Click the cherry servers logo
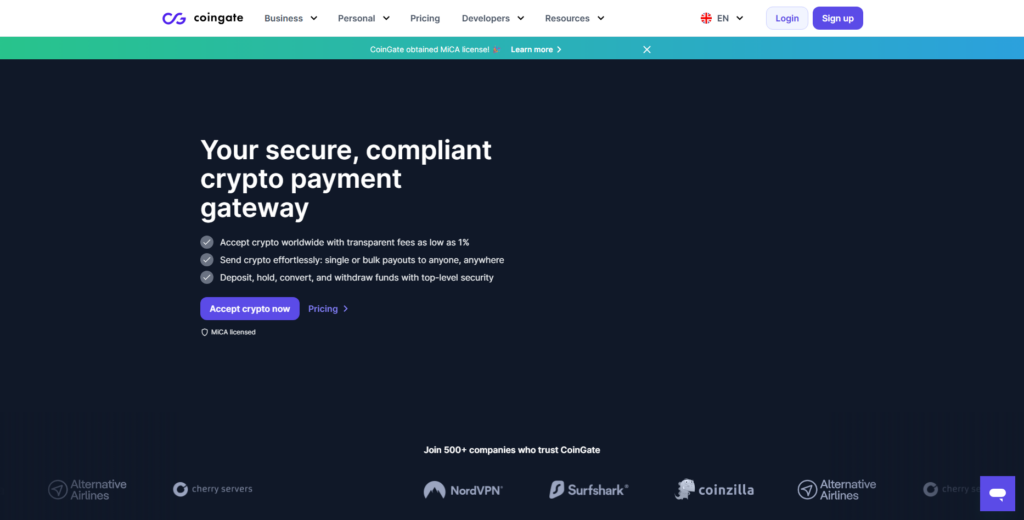Screen dimensions: 1024x520 (212, 489)
